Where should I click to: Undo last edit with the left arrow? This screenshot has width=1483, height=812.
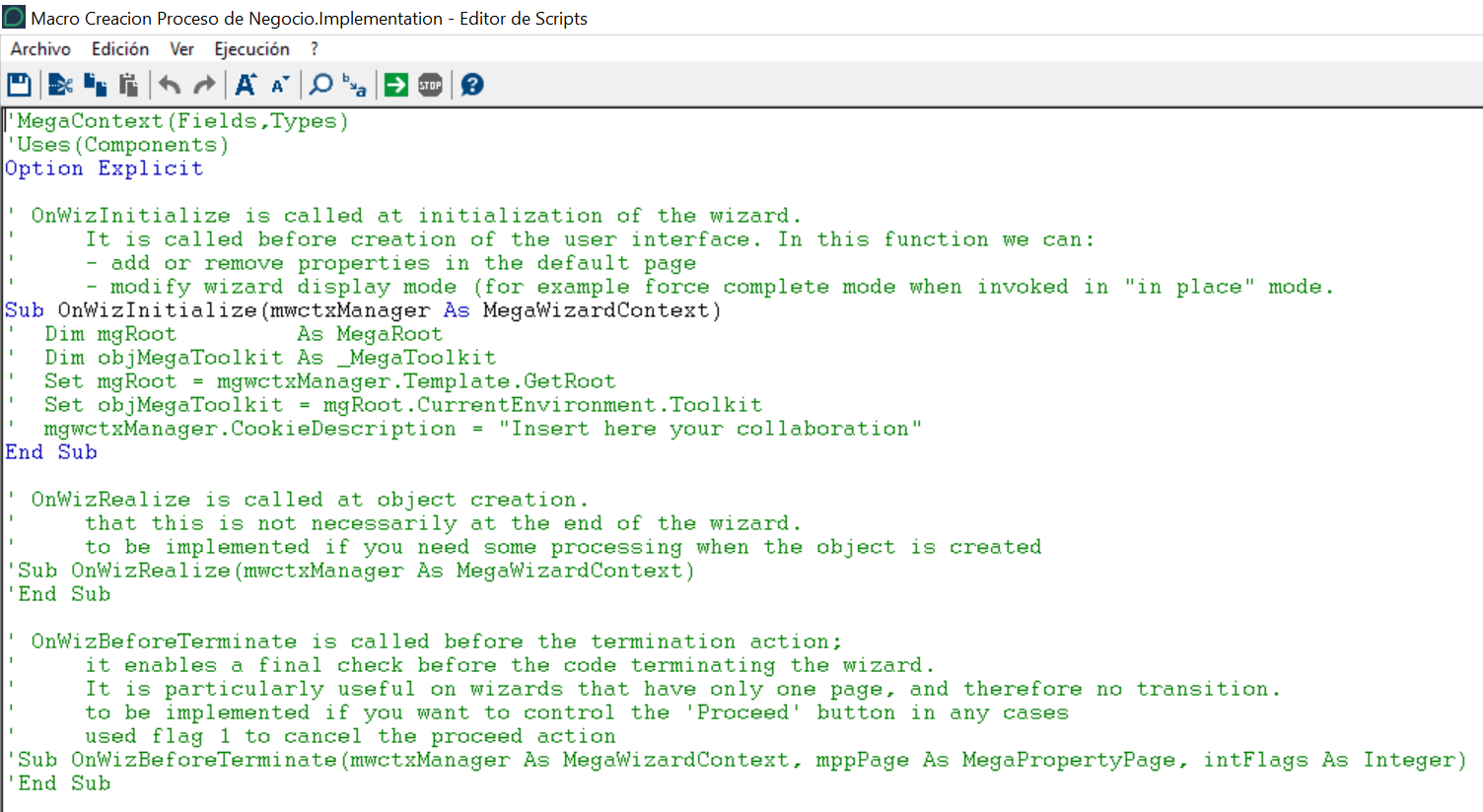[x=170, y=85]
